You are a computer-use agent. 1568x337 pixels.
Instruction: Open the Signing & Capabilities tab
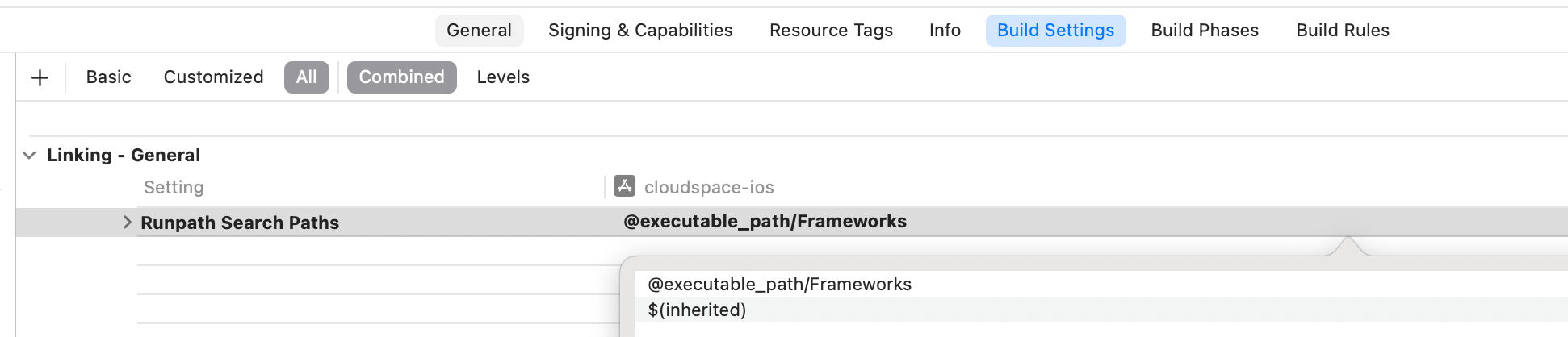click(640, 31)
